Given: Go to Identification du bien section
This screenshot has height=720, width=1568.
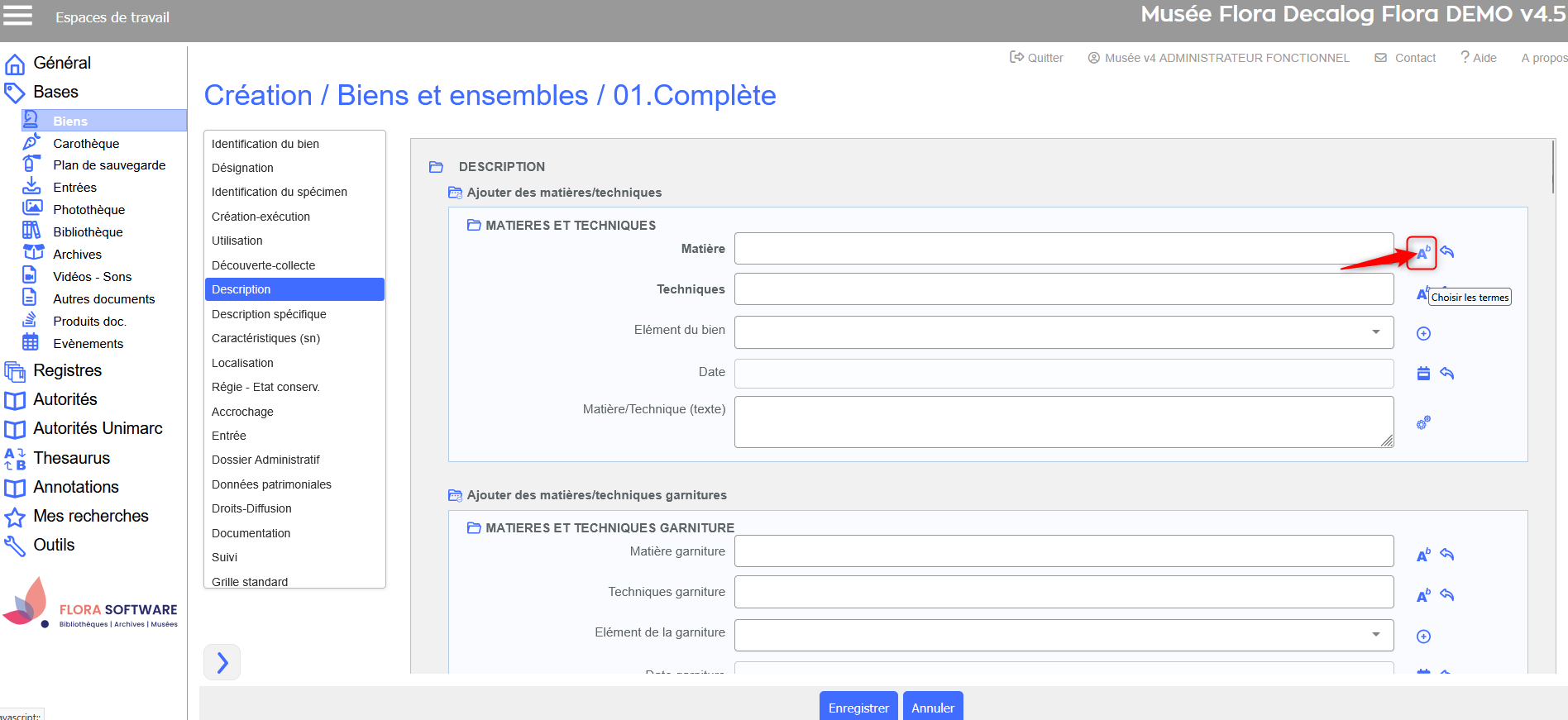Looking at the screenshot, I should [x=265, y=144].
